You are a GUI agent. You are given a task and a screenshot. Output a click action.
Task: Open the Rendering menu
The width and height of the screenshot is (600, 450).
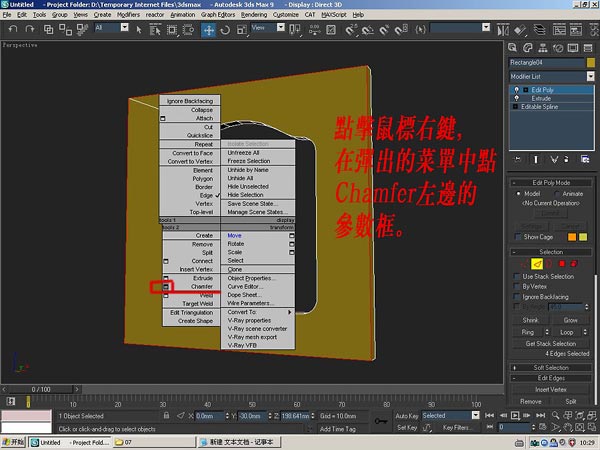point(252,15)
